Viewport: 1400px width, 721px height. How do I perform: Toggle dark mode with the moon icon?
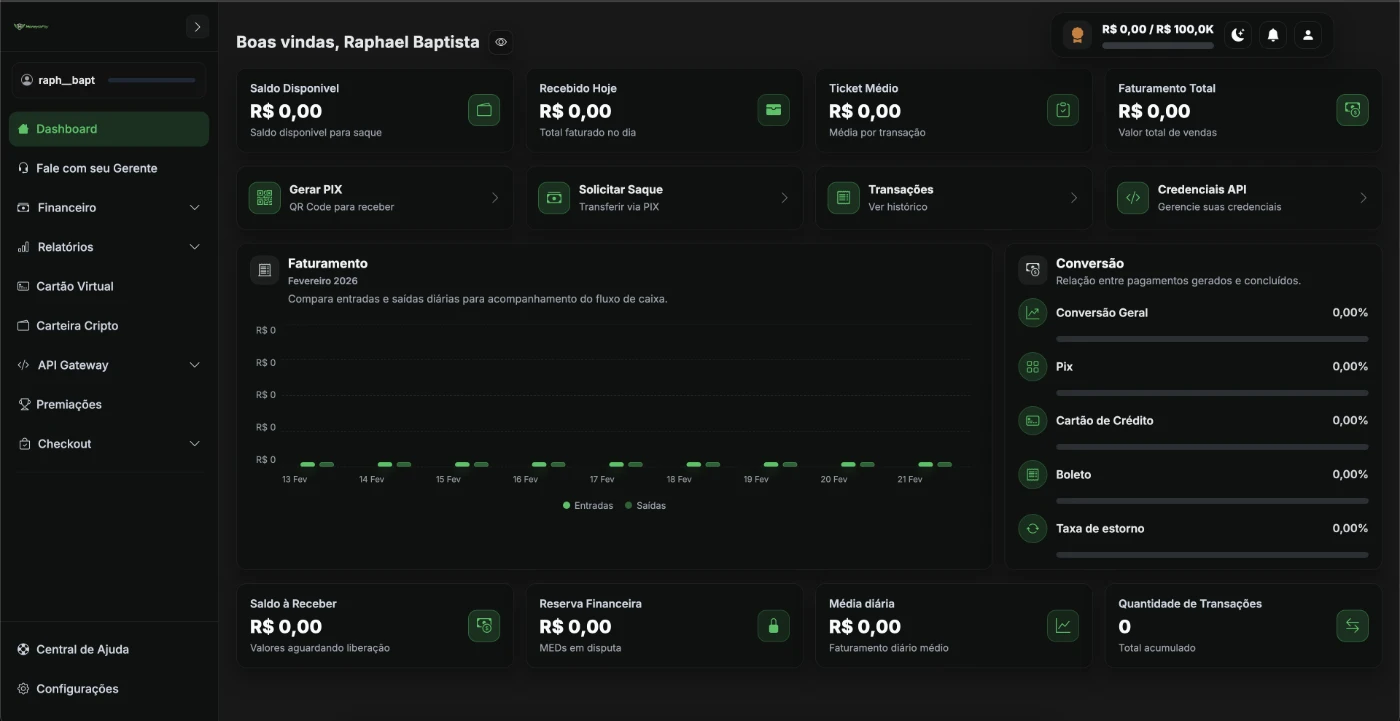pos(1238,35)
